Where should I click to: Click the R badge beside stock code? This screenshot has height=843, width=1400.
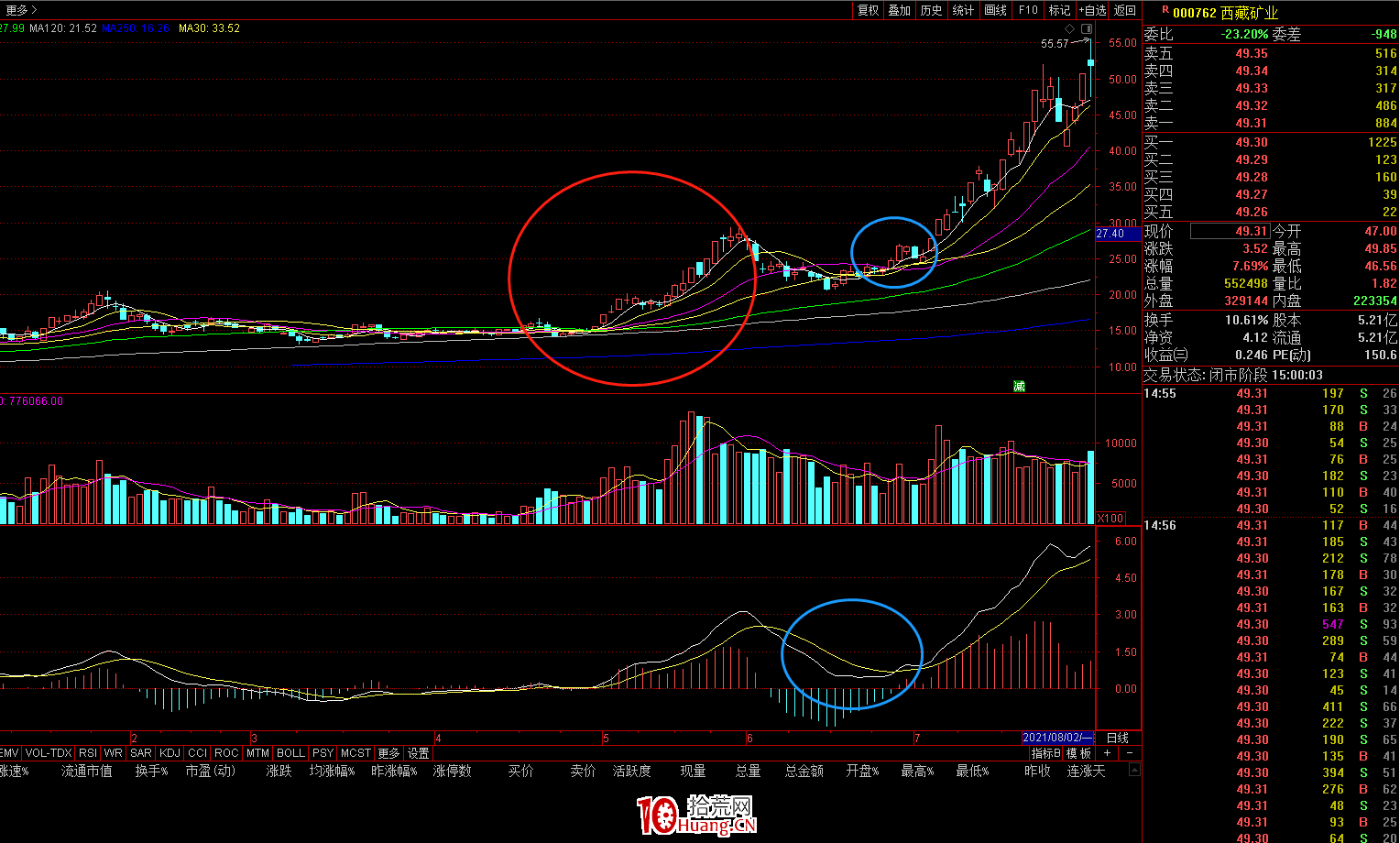point(1165,10)
